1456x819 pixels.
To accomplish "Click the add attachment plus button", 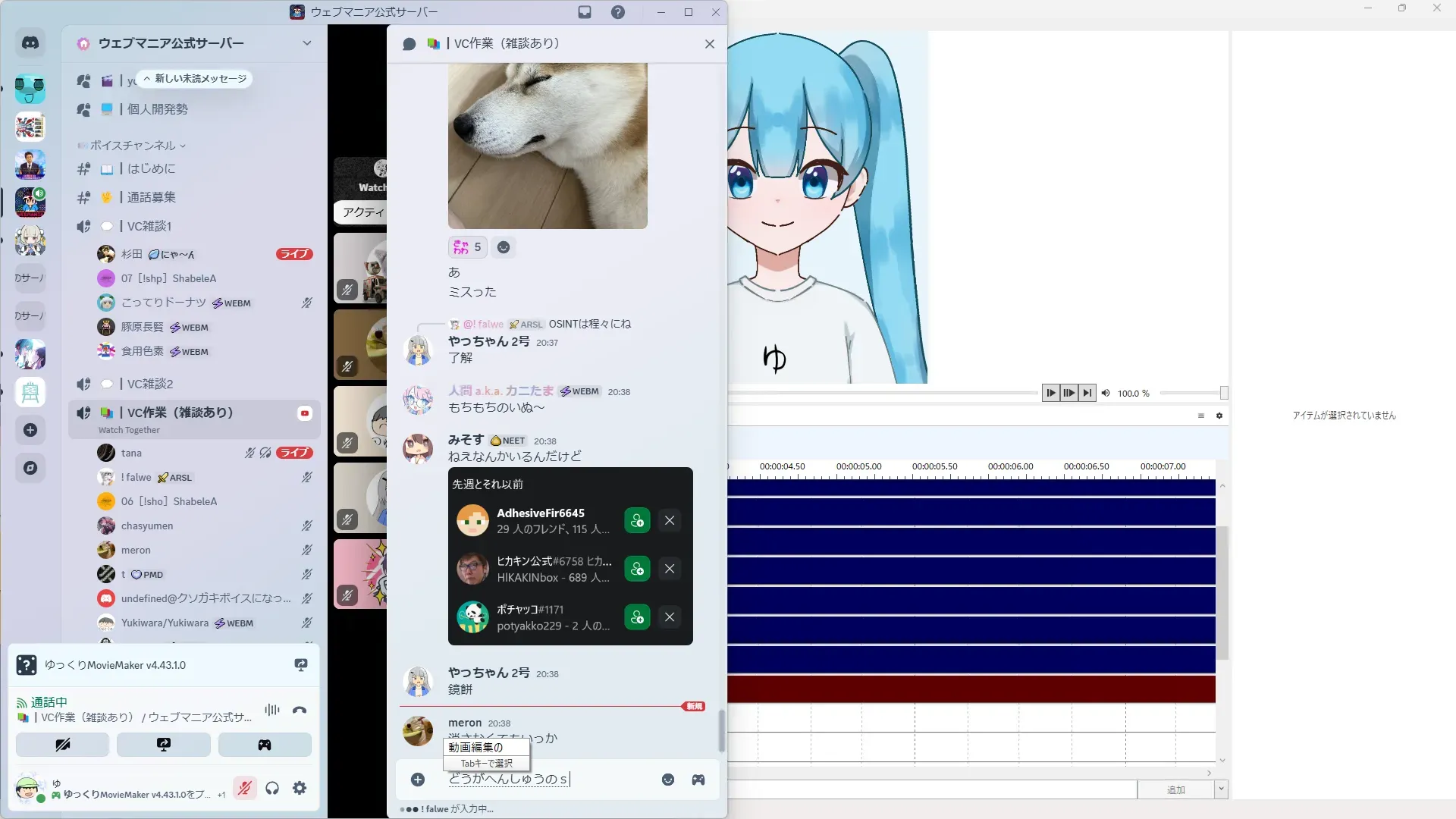I will pos(418,780).
